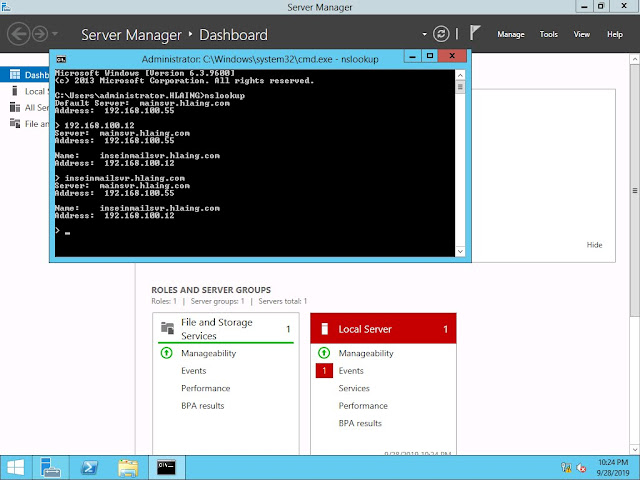Maximize the nslookup command prompt window
Screen dimensions: 640x480
(x=429, y=56)
